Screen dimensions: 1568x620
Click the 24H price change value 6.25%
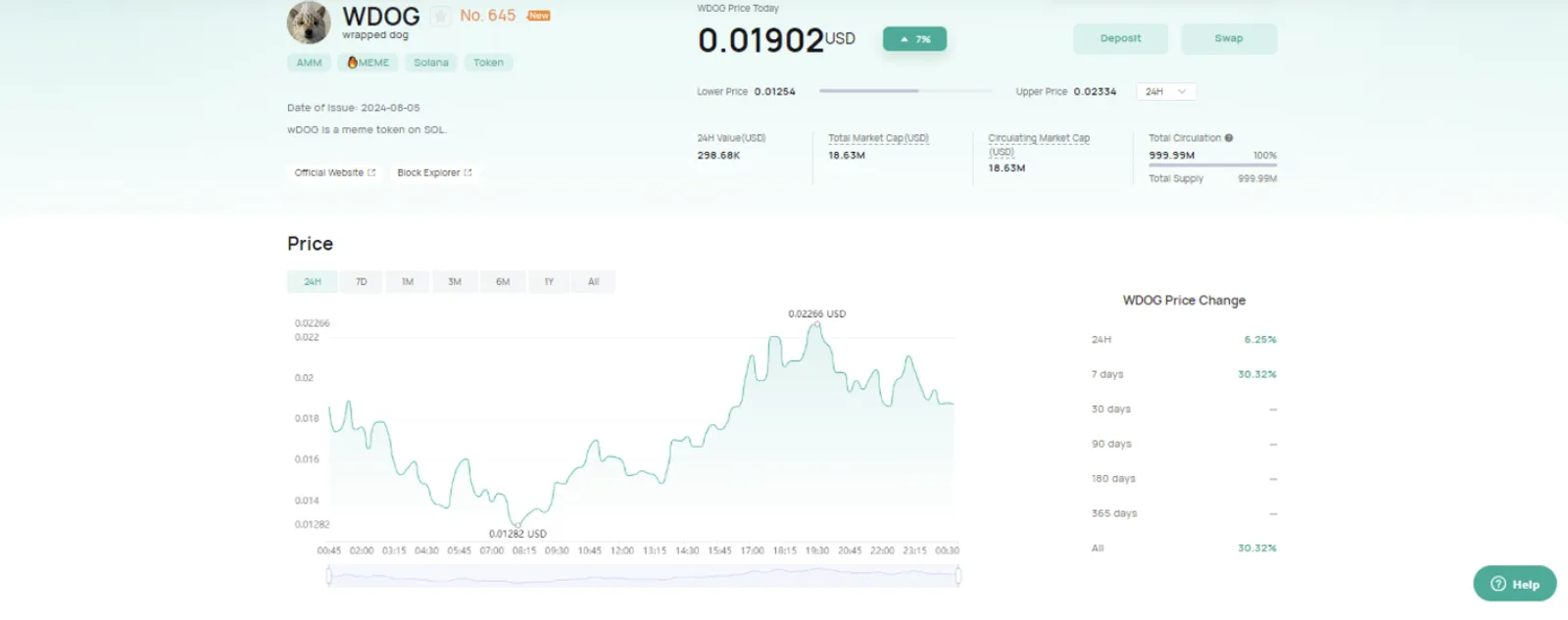pyautogui.click(x=1260, y=340)
